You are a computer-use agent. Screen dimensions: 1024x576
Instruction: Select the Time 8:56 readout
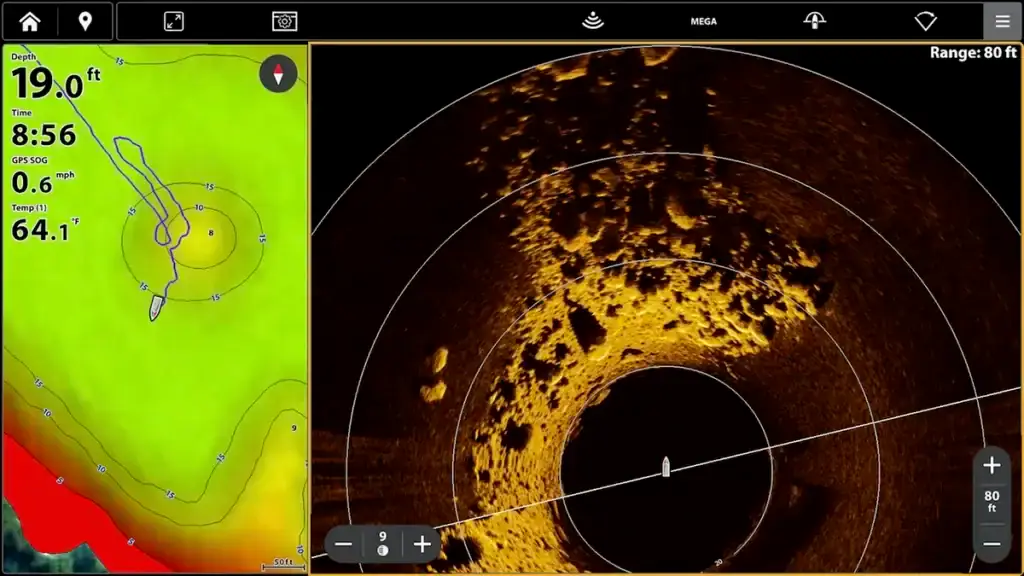coord(44,129)
